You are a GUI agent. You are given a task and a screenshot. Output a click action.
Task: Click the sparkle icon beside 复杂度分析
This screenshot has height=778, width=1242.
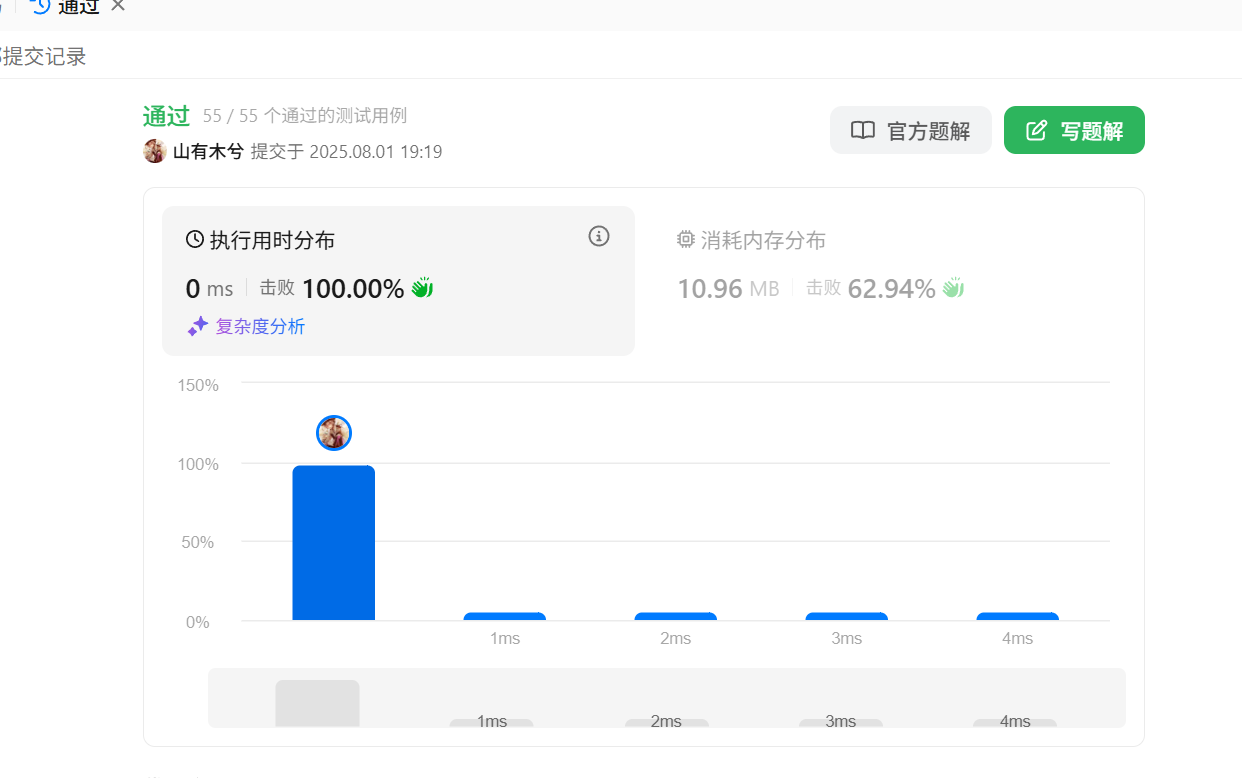coord(198,326)
